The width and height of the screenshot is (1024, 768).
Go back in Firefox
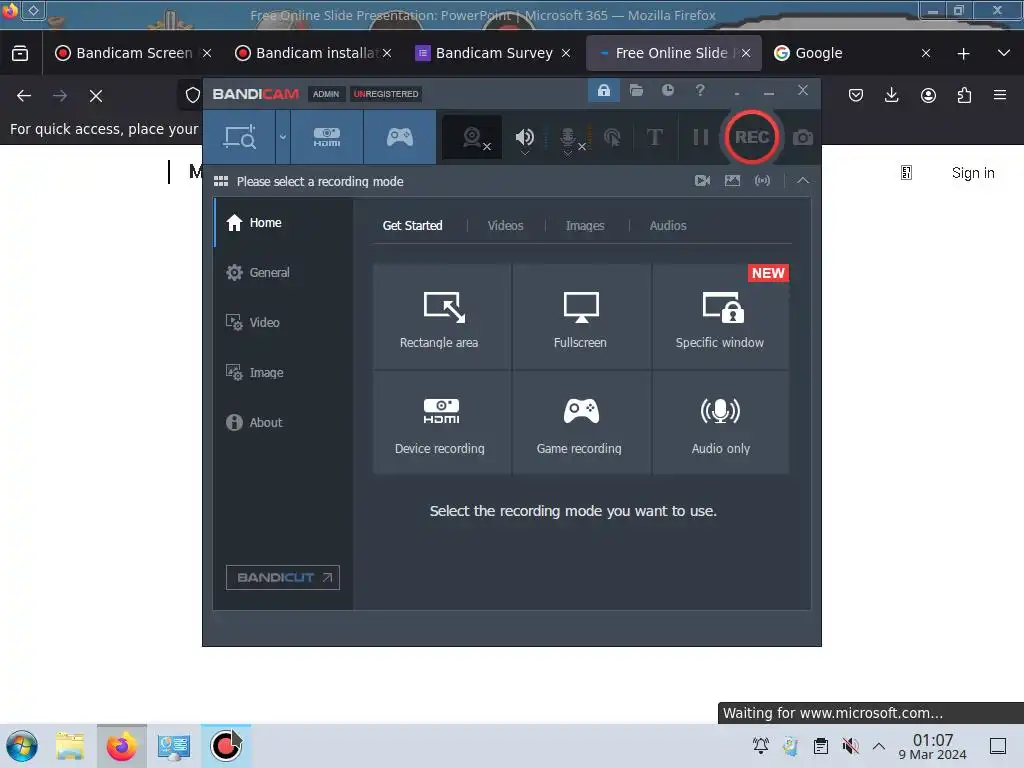[x=24, y=96]
